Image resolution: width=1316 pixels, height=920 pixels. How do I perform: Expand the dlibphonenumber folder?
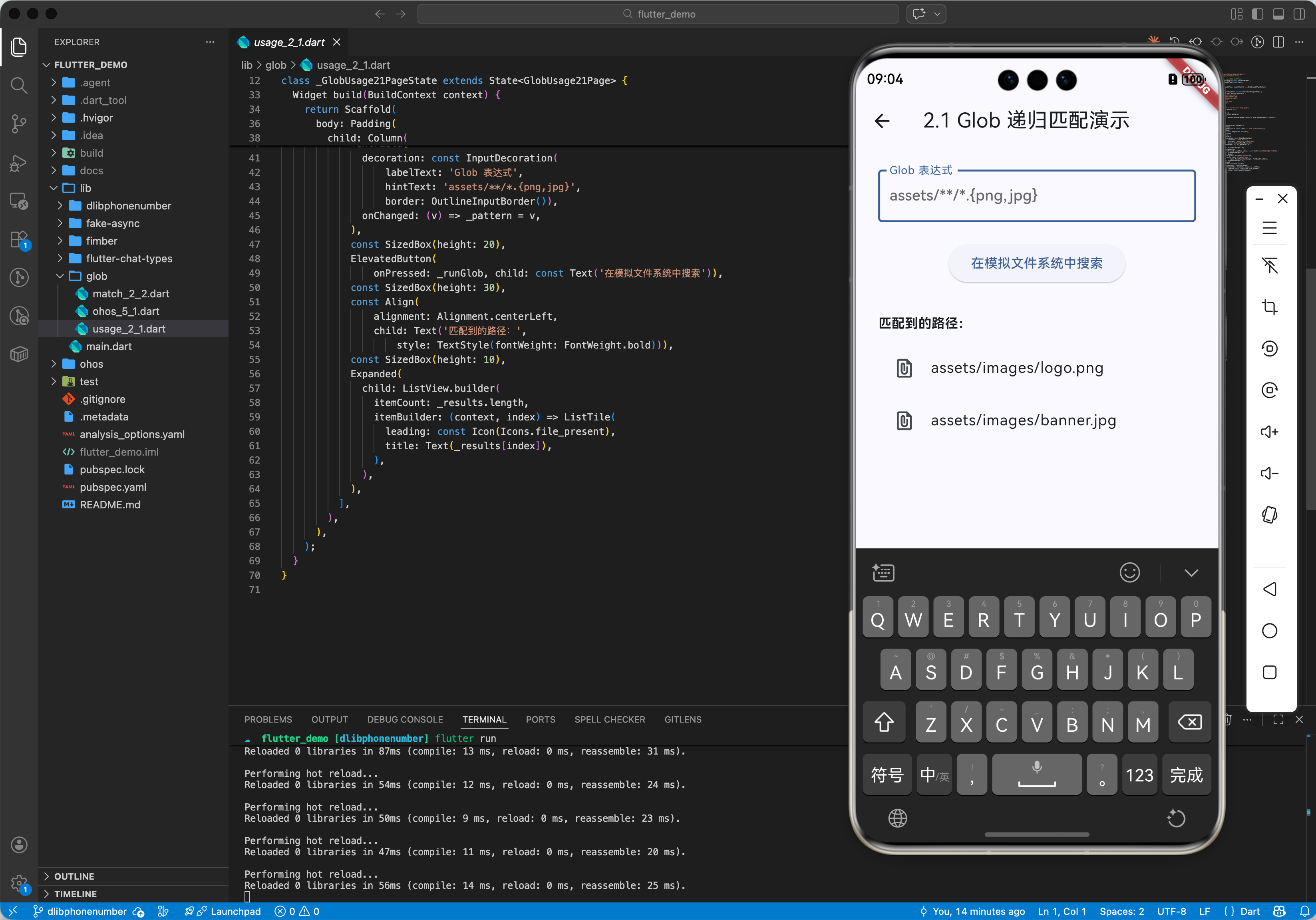128,205
